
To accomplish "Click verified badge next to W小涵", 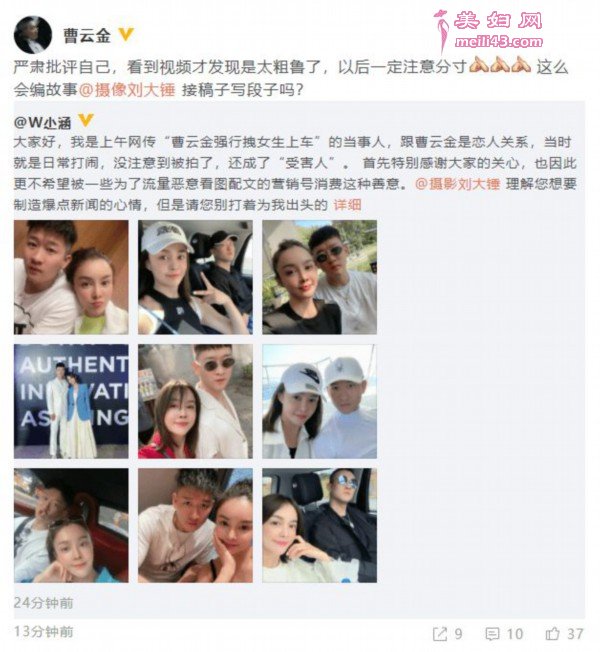I will pos(86,121).
